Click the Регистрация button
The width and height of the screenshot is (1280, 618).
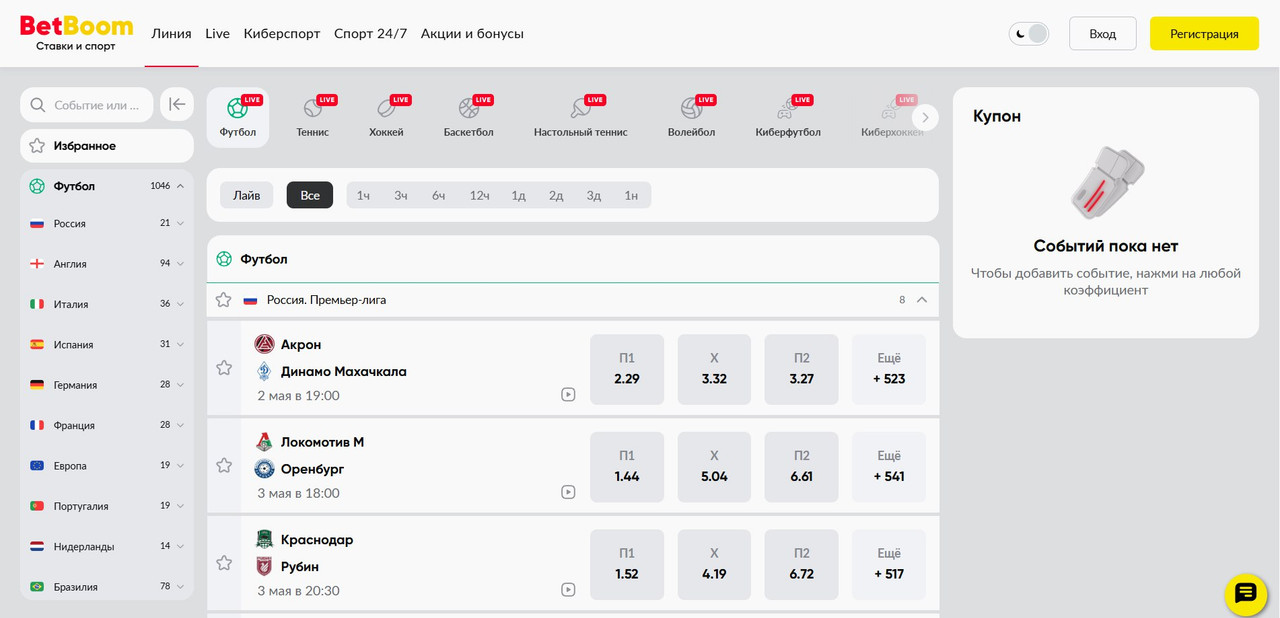(x=1204, y=34)
